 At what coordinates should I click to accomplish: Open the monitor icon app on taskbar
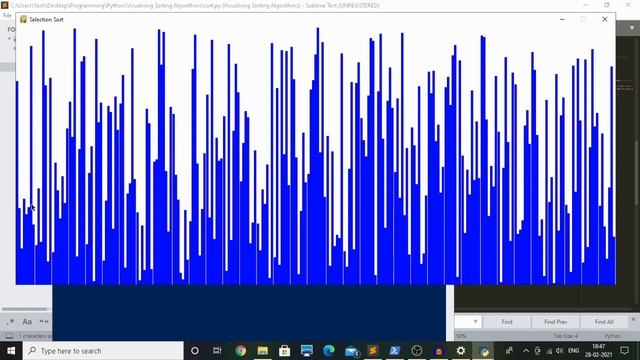pyautogui.click(x=307, y=351)
